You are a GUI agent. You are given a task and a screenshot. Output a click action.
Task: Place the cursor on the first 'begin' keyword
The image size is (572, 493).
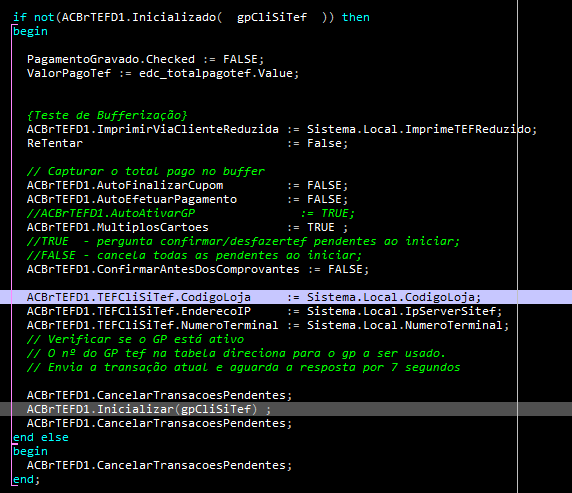pyautogui.click(x=30, y=31)
